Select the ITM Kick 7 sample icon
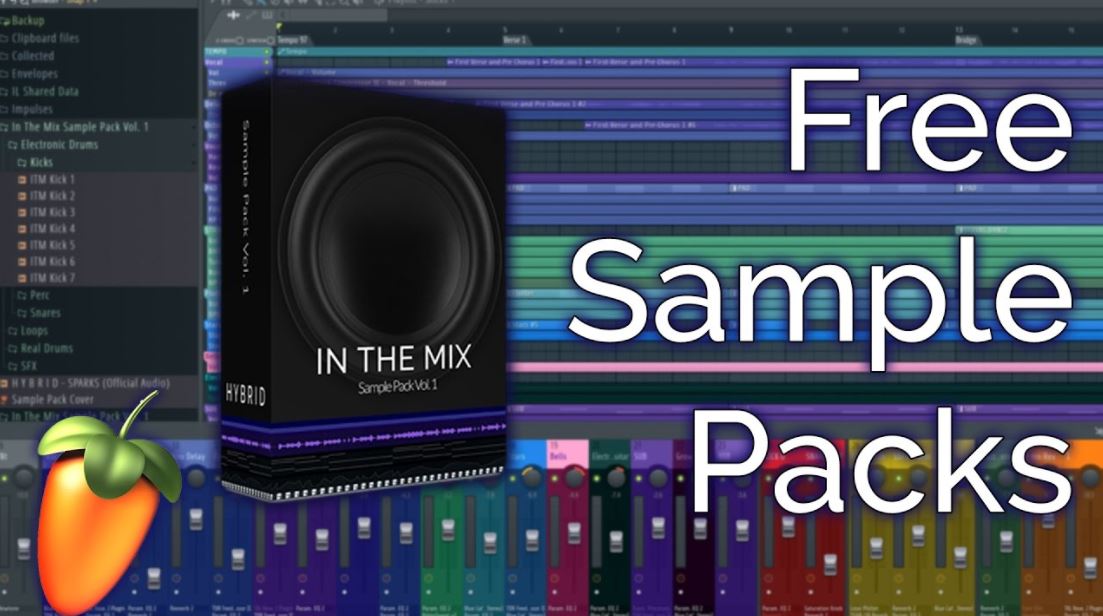The height and width of the screenshot is (616, 1103). 22,278
